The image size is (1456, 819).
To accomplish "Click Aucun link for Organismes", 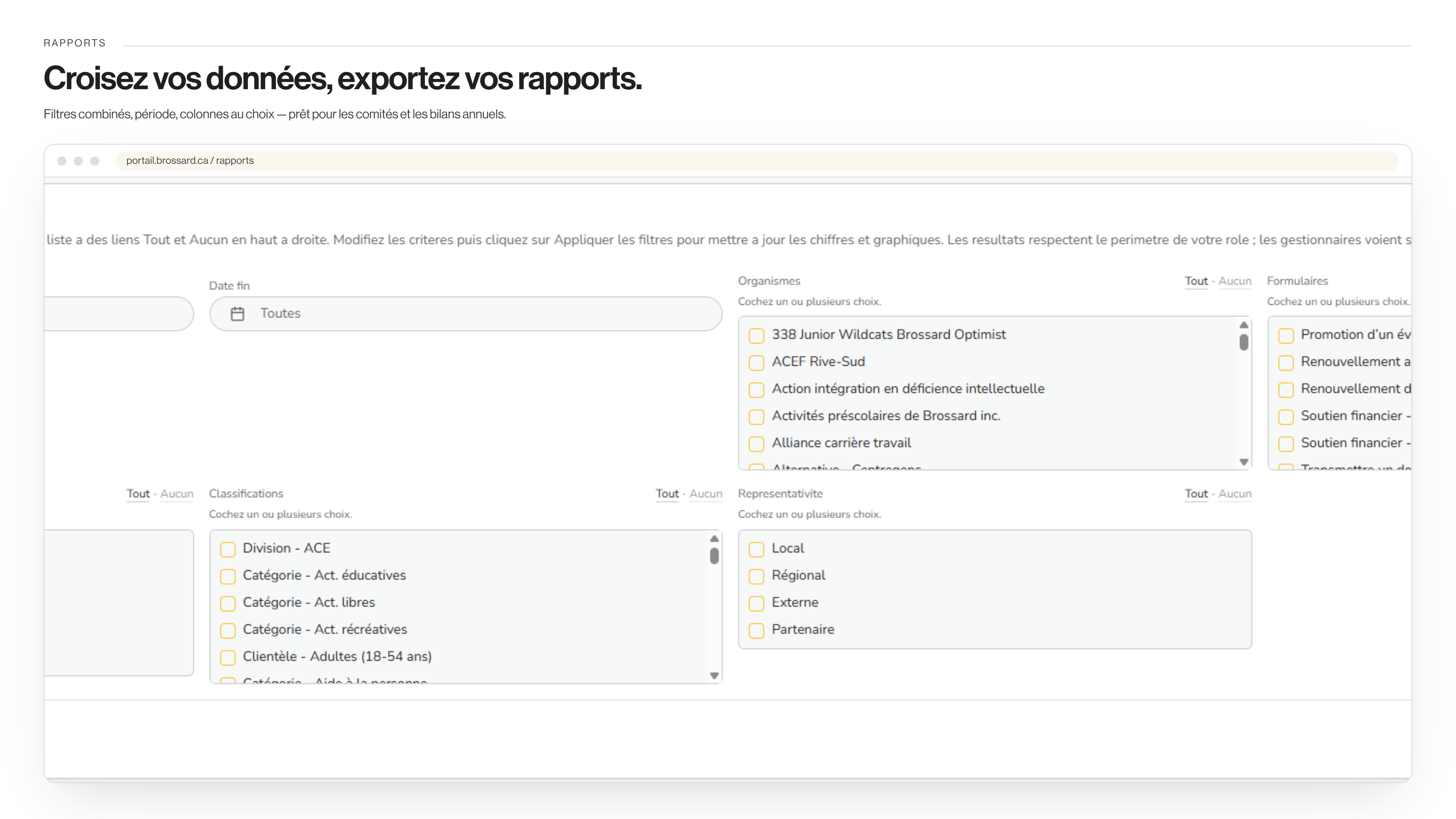I will tap(1235, 281).
